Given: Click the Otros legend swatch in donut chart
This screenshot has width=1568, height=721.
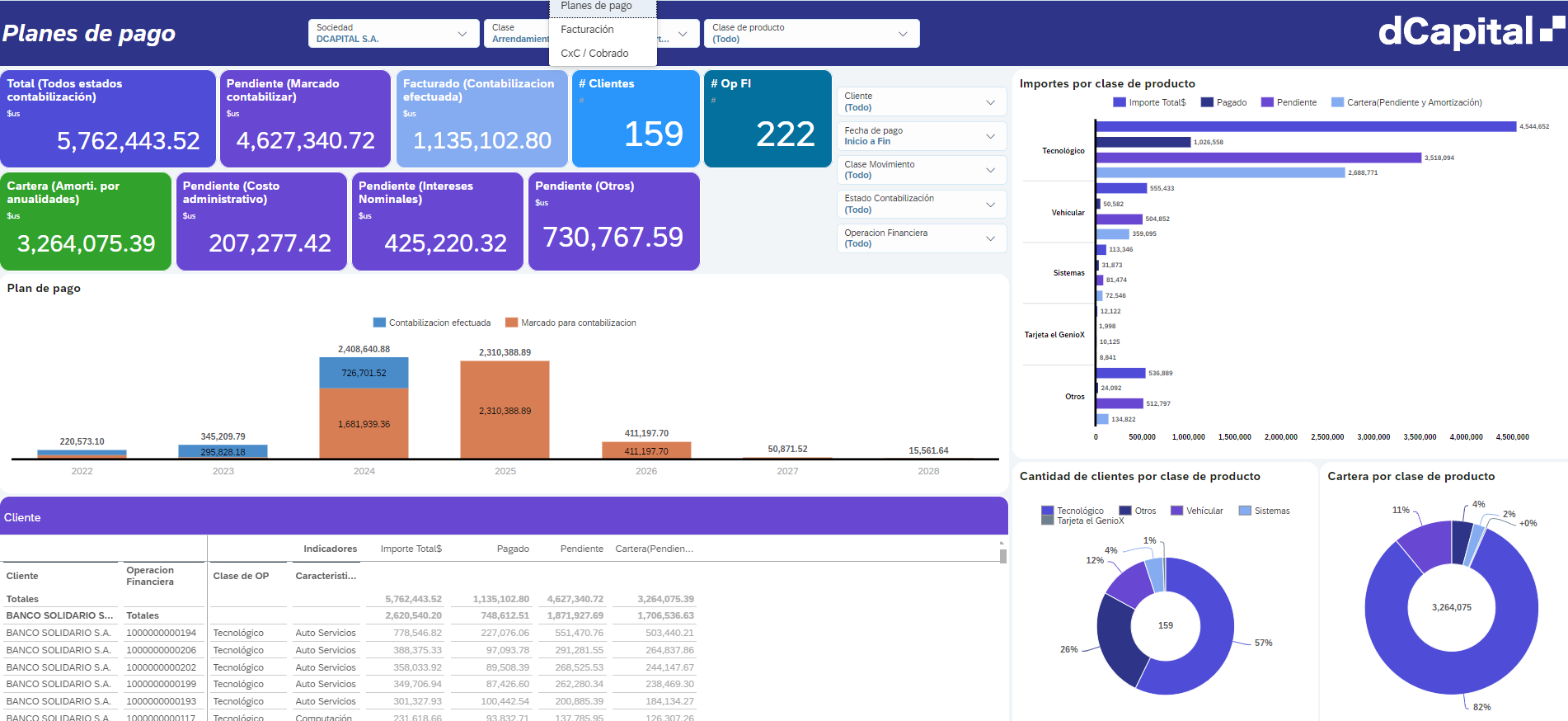Looking at the screenshot, I should pos(1125,511).
